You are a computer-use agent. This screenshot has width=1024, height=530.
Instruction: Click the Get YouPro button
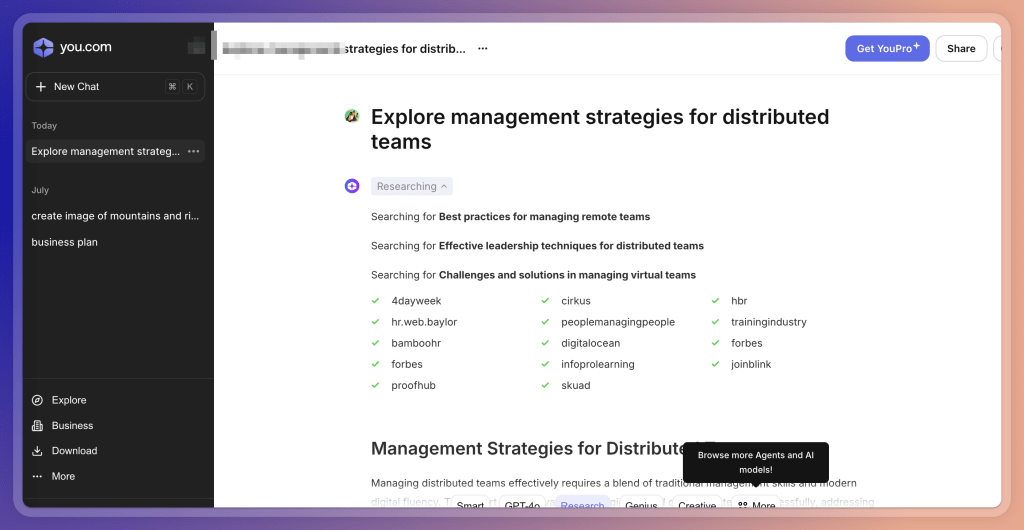(x=887, y=49)
